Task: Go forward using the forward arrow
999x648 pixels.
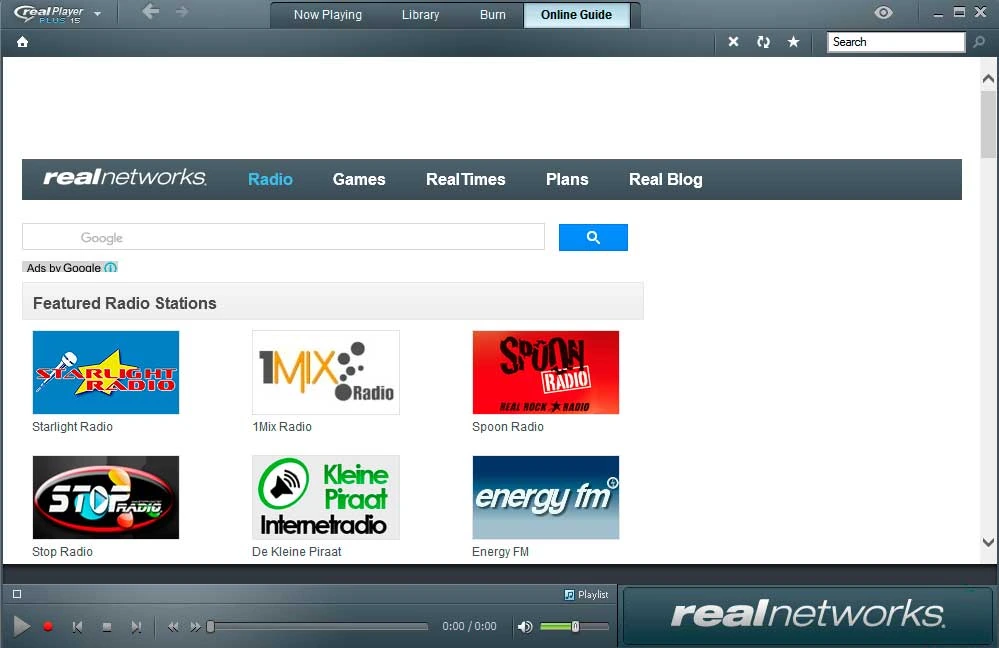Action: pyautogui.click(x=182, y=11)
